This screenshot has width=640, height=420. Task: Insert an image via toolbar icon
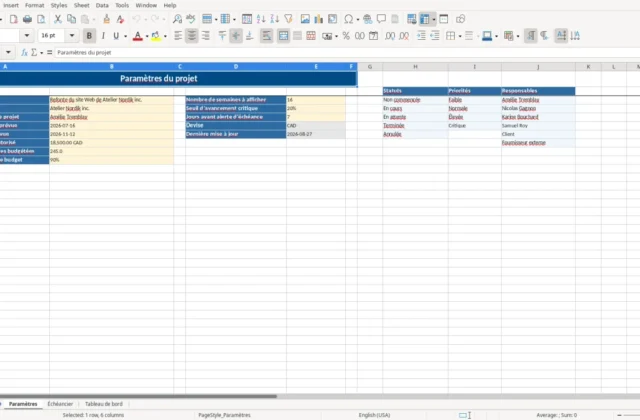tap(305, 19)
